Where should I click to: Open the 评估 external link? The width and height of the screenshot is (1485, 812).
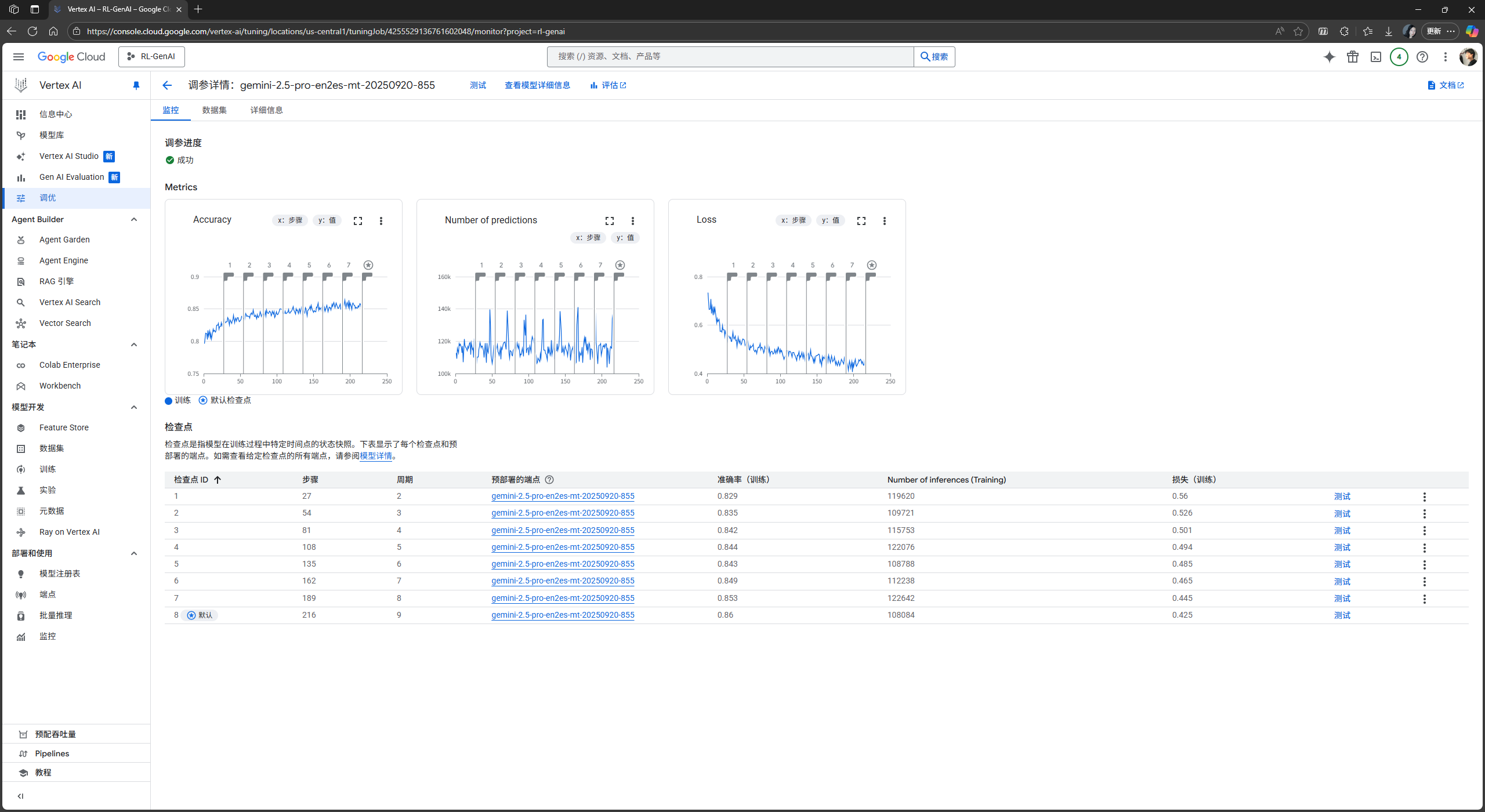(608, 86)
